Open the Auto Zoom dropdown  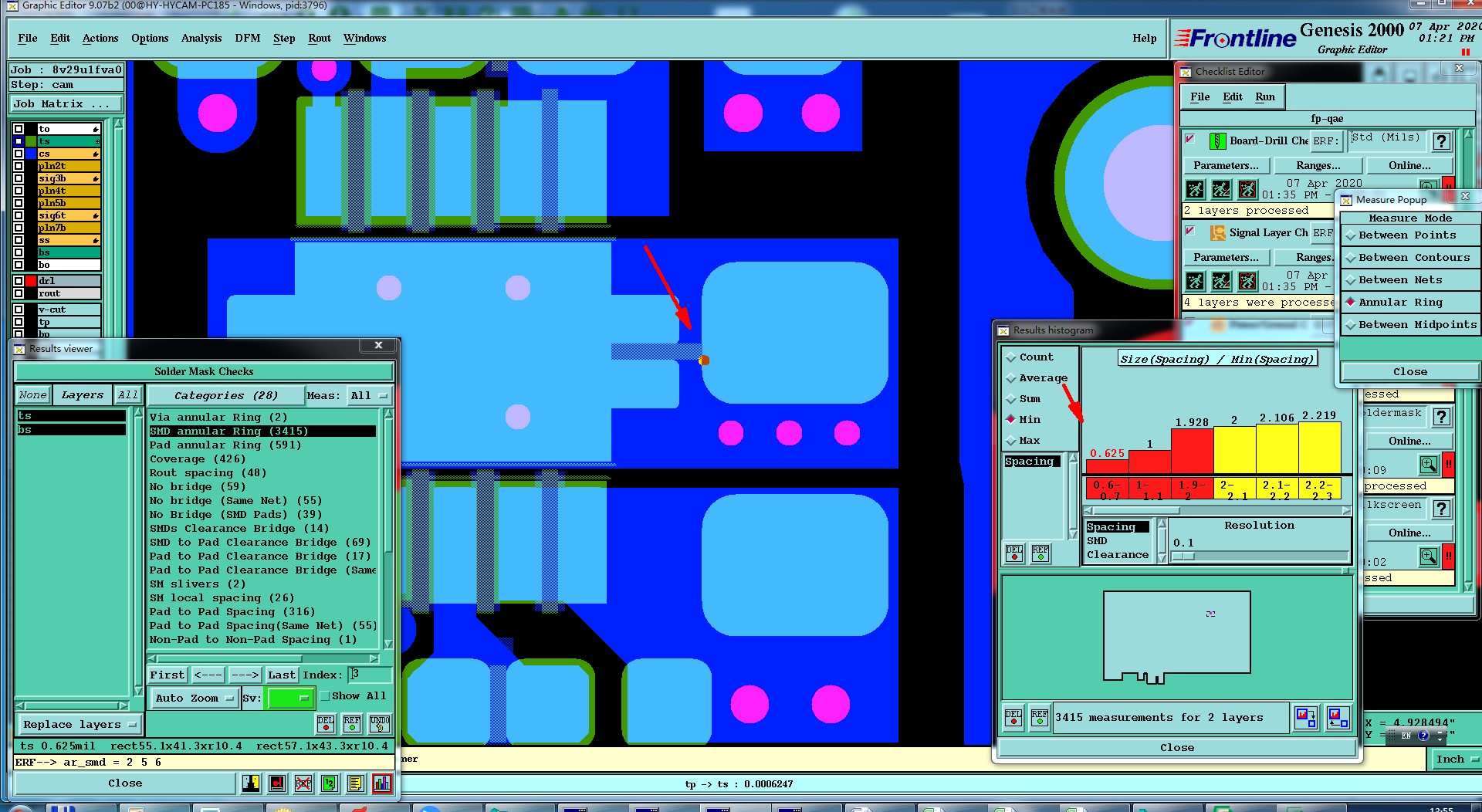click(x=194, y=699)
